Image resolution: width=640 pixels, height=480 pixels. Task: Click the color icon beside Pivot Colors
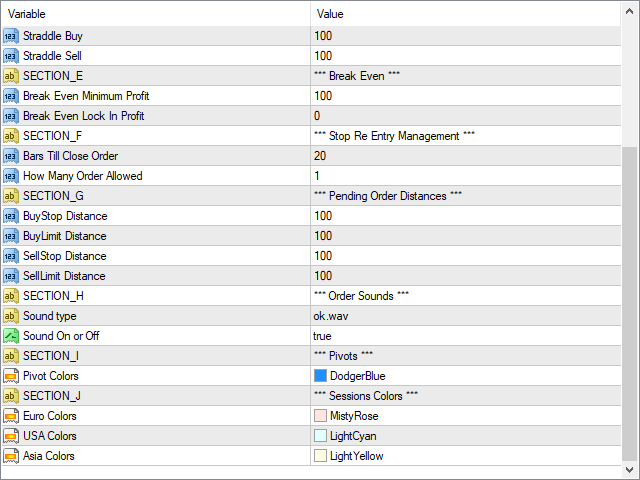(11, 376)
